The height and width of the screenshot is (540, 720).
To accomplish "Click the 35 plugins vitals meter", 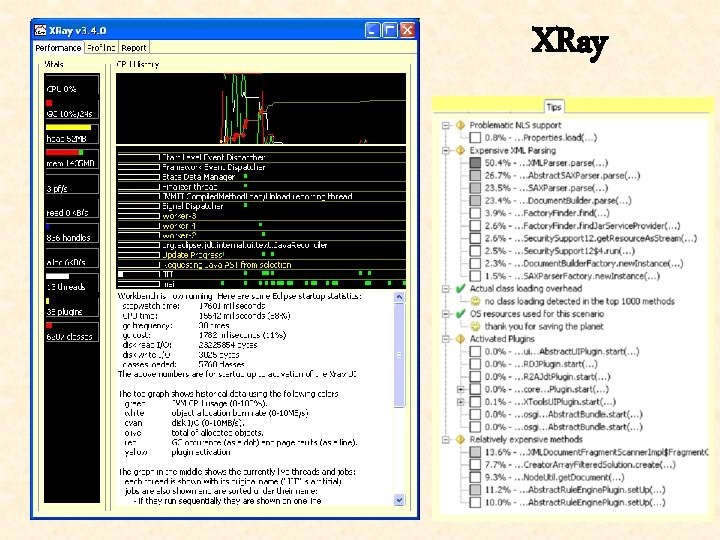I will pyautogui.click(x=72, y=307).
